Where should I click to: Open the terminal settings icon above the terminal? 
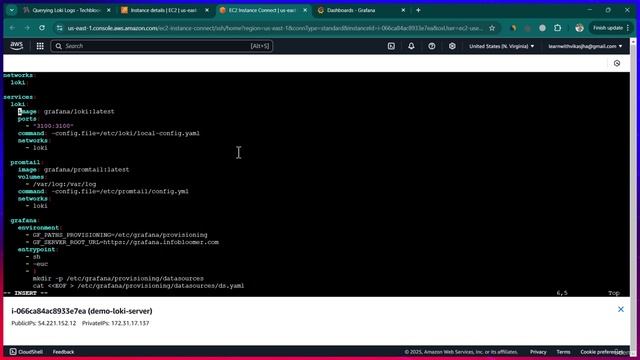point(617,63)
